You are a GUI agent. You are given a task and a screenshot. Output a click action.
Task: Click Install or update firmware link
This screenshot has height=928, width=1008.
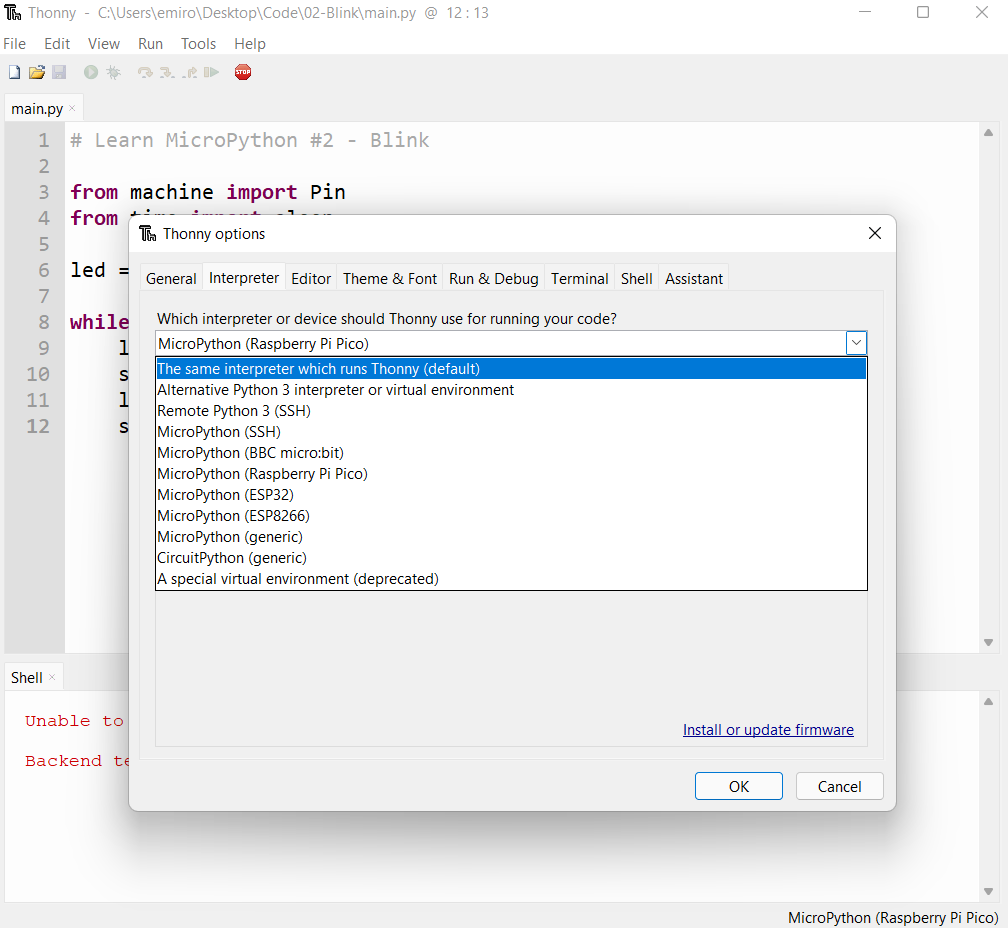coord(768,730)
